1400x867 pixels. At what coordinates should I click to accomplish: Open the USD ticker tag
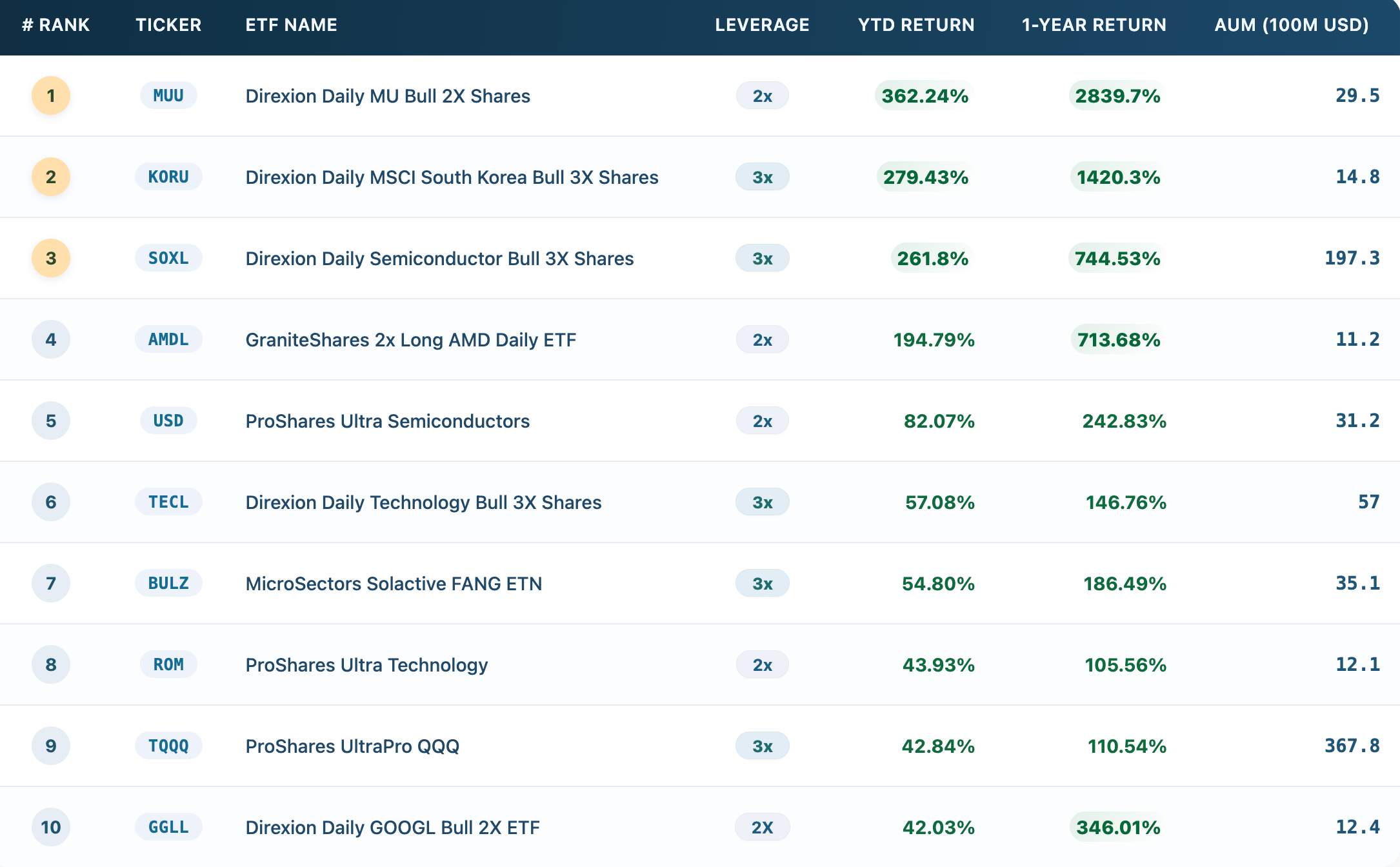[168, 421]
